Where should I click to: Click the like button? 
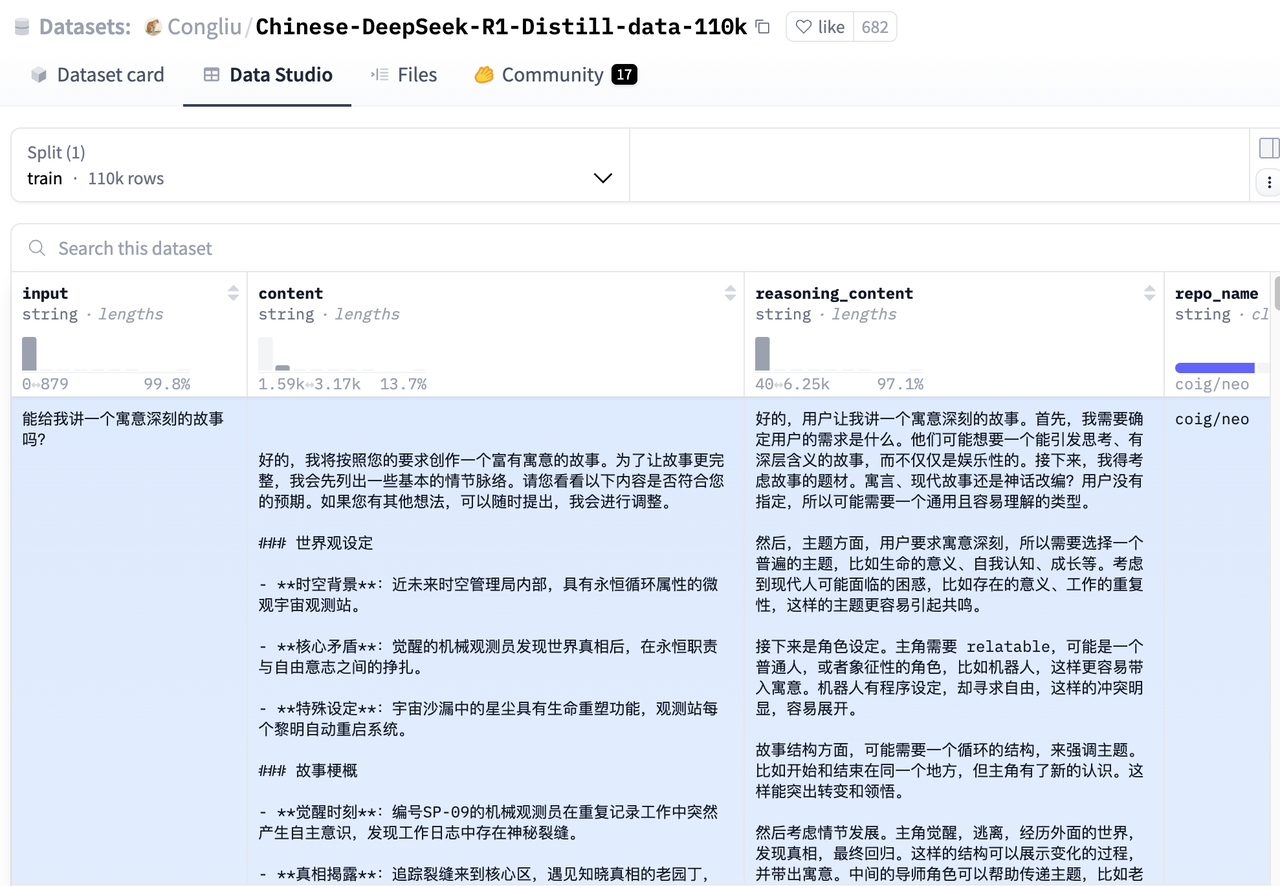(x=819, y=26)
